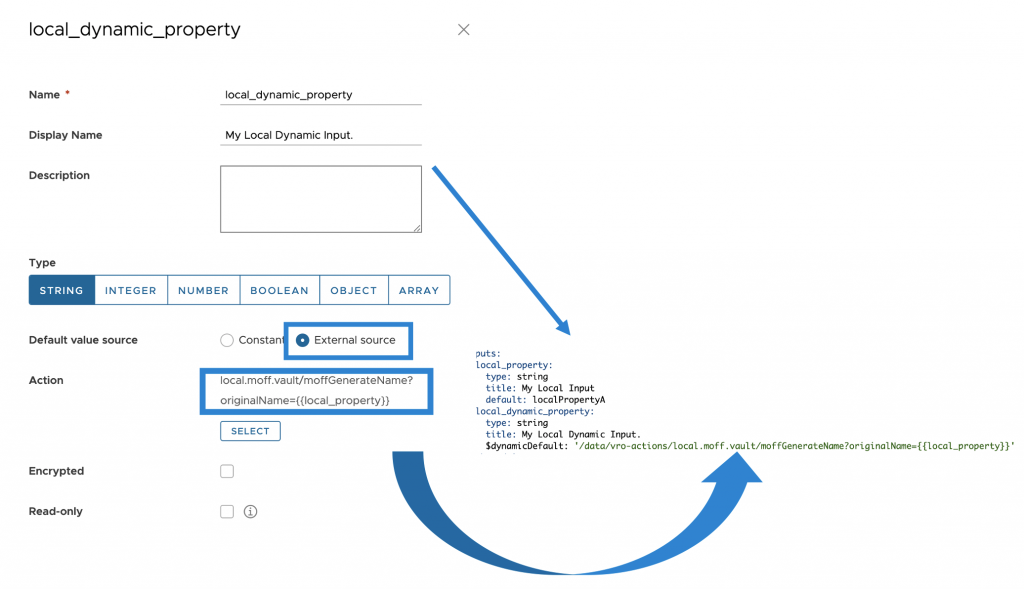Tick the Encrypted checkbox
The height and width of the screenshot is (589, 1024).
coord(227,471)
